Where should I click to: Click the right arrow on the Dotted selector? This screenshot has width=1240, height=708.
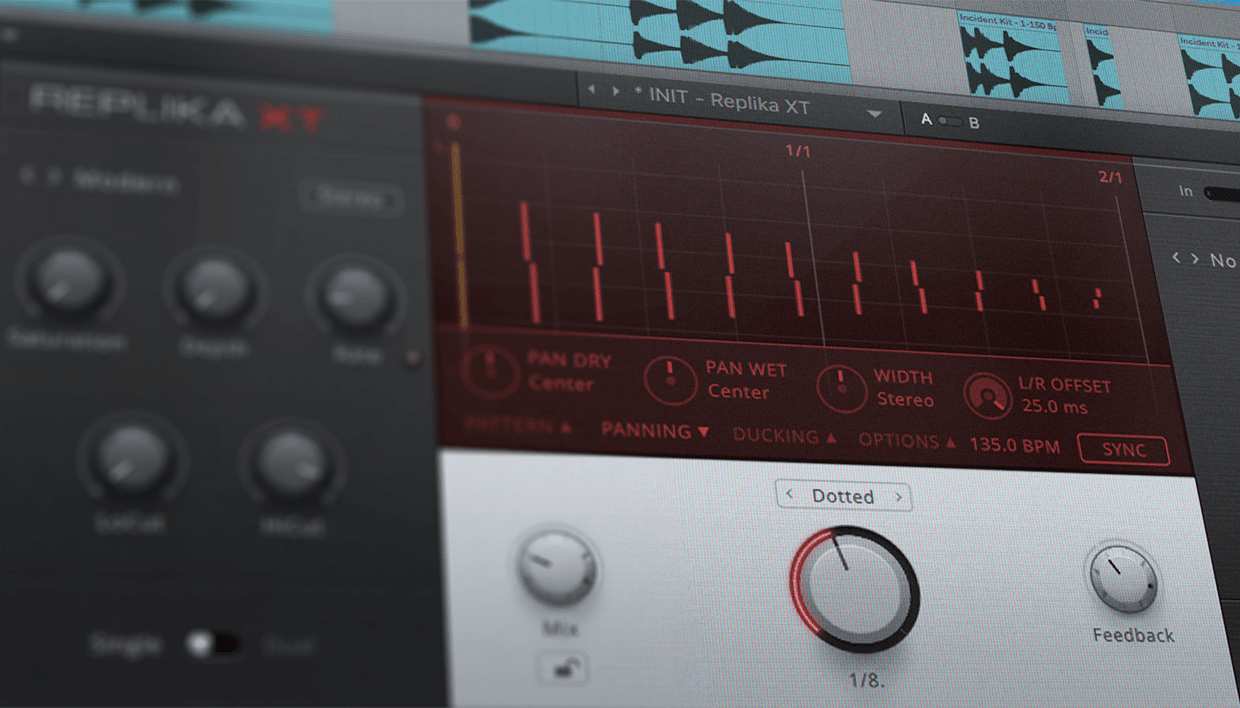click(899, 495)
